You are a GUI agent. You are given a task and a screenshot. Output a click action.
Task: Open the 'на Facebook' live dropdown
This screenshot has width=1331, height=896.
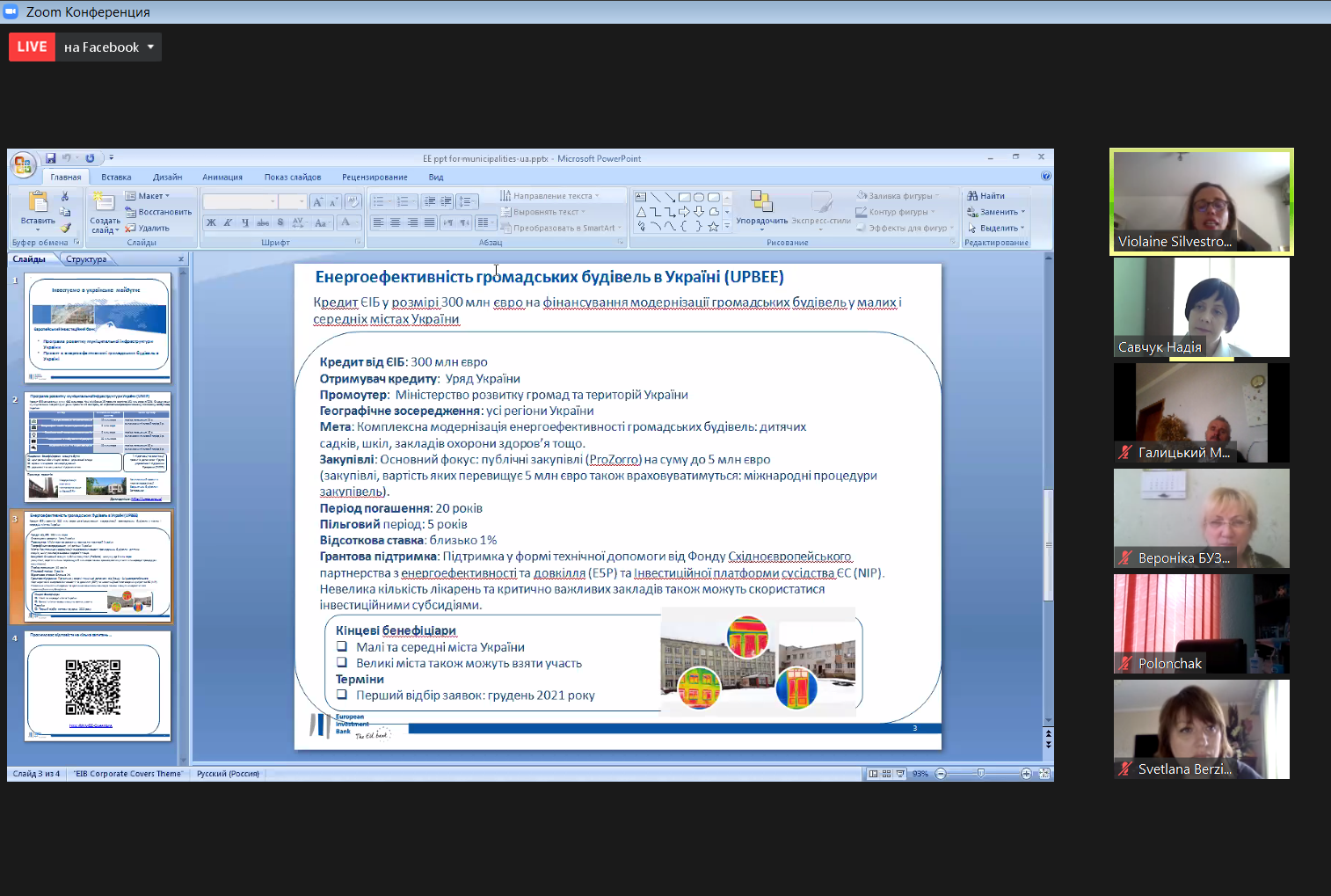pos(108,47)
